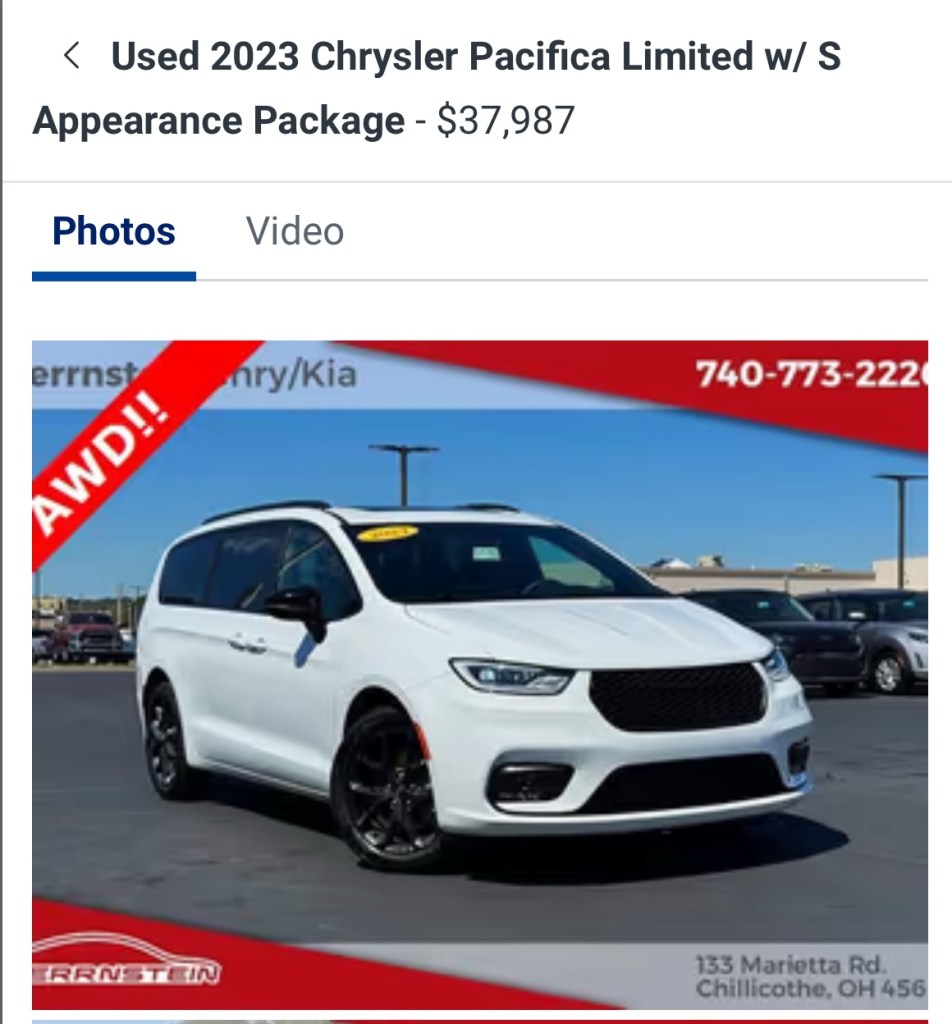Click the $37,987 price text
Viewport: 952px width, 1024px height.
(506, 121)
